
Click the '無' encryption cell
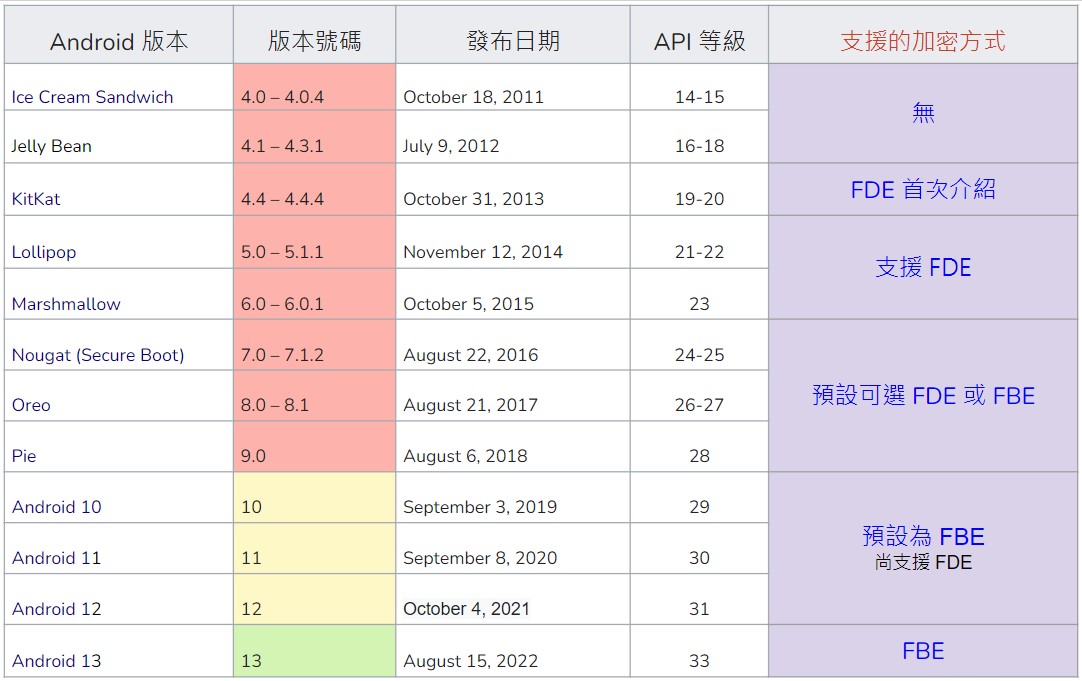point(923,112)
